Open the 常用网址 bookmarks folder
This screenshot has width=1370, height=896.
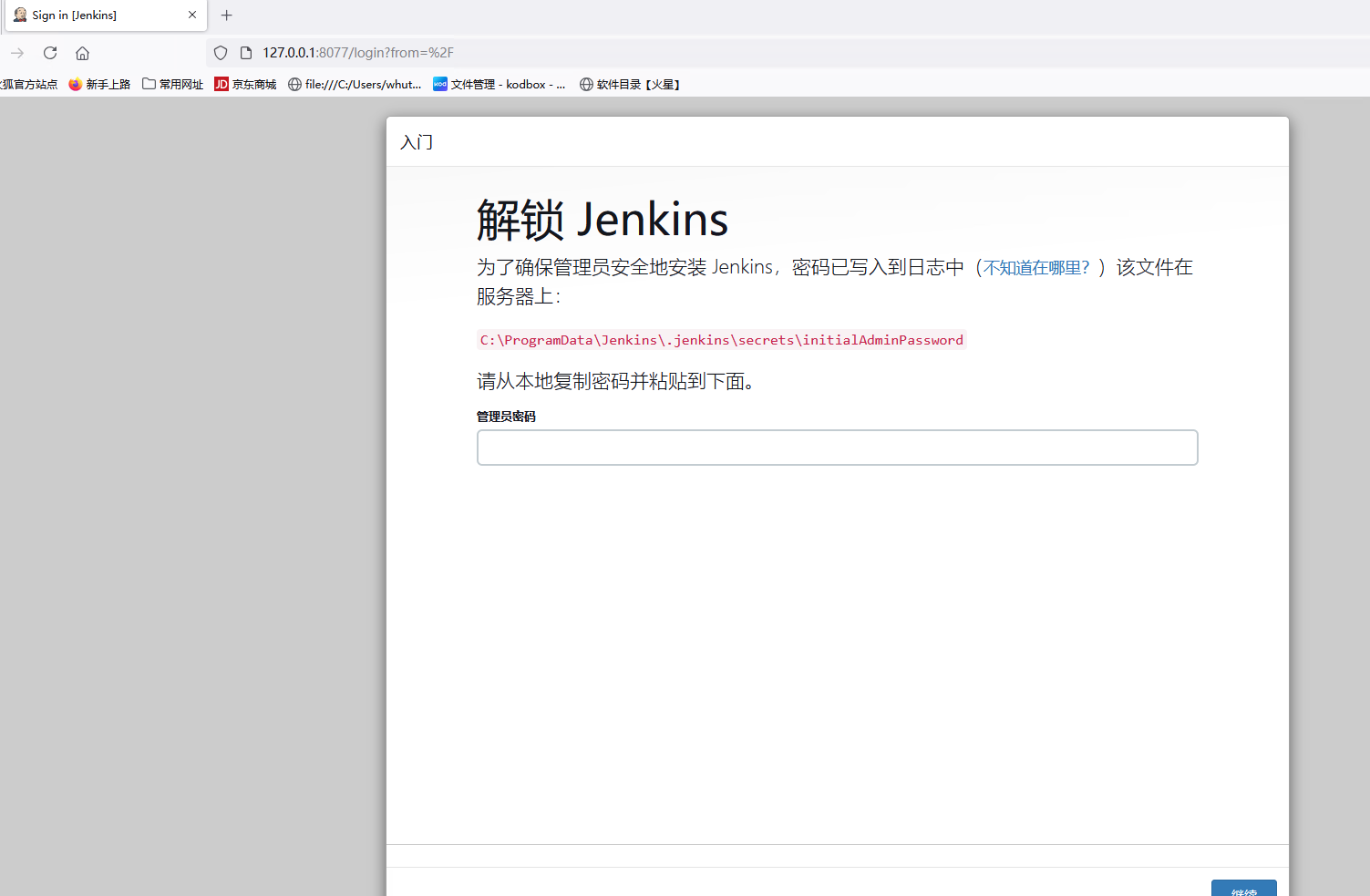coord(172,84)
